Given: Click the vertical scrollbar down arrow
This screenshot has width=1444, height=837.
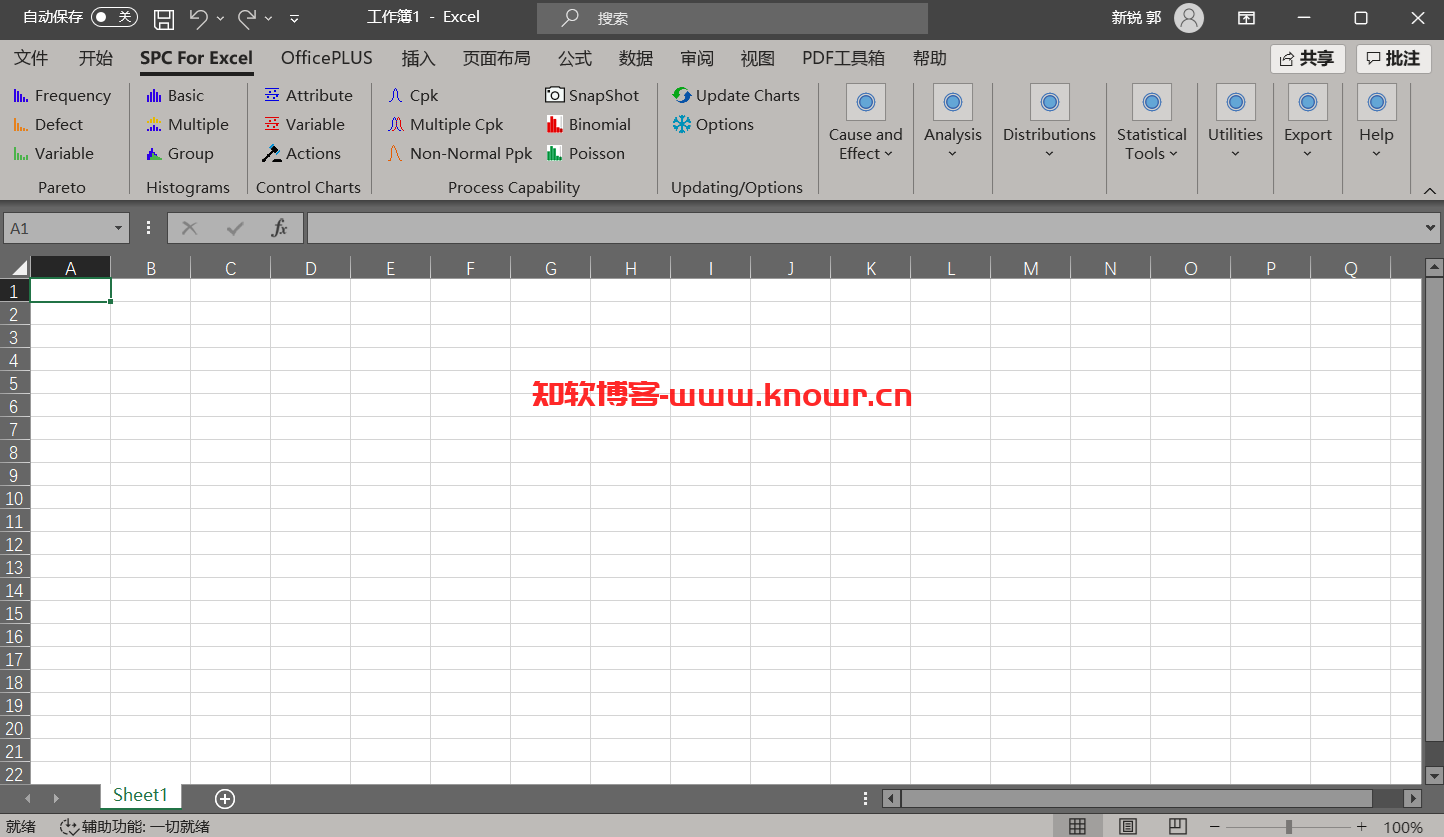Looking at the screenshot, I should [1434, 775].
